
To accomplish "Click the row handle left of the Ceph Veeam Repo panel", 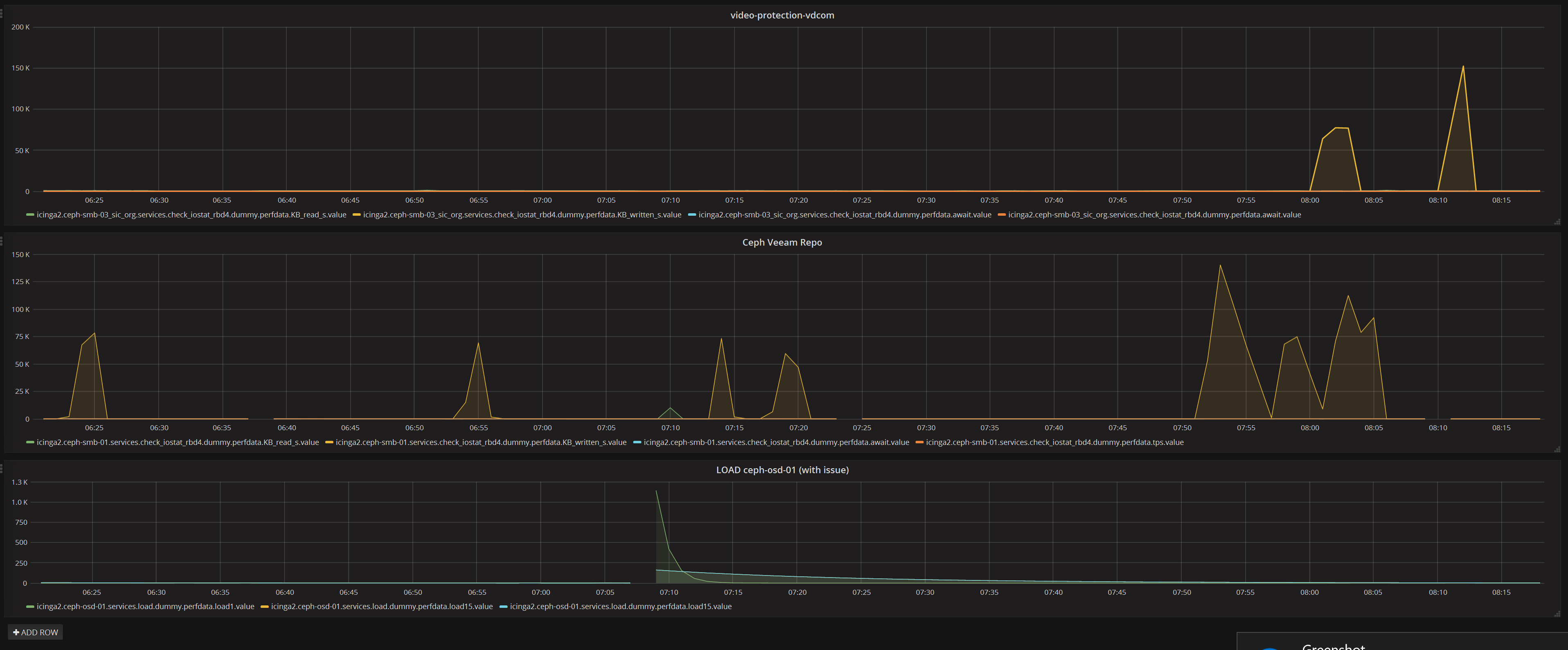I will (x=2, y=241).
